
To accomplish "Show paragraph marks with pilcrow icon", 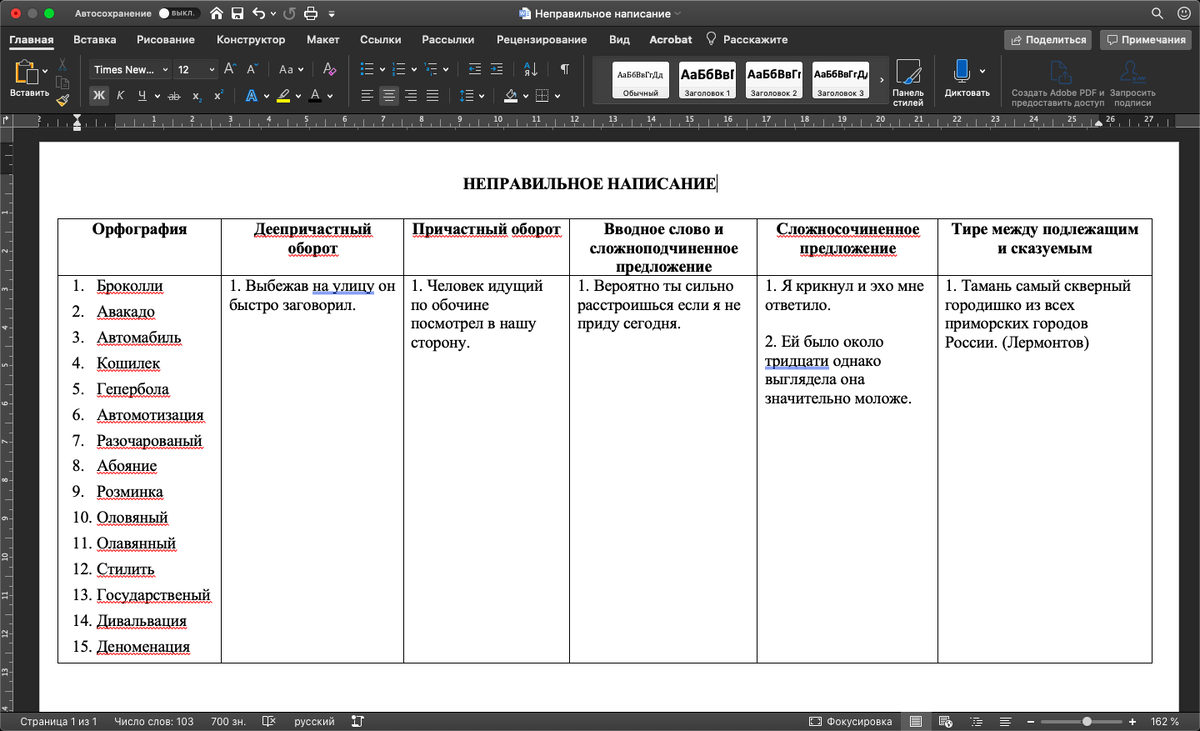I will pyautogui.click(x=565, y=69).
